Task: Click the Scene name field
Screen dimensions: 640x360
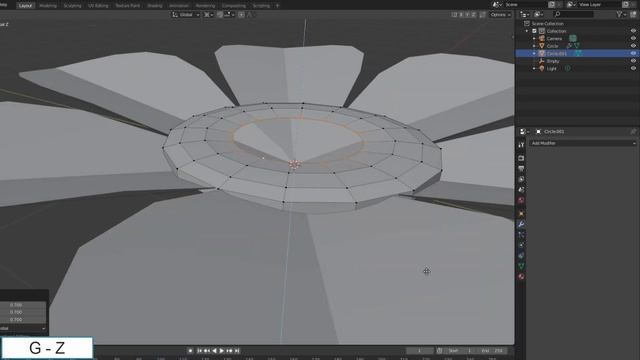Action: tap(526, 4)
